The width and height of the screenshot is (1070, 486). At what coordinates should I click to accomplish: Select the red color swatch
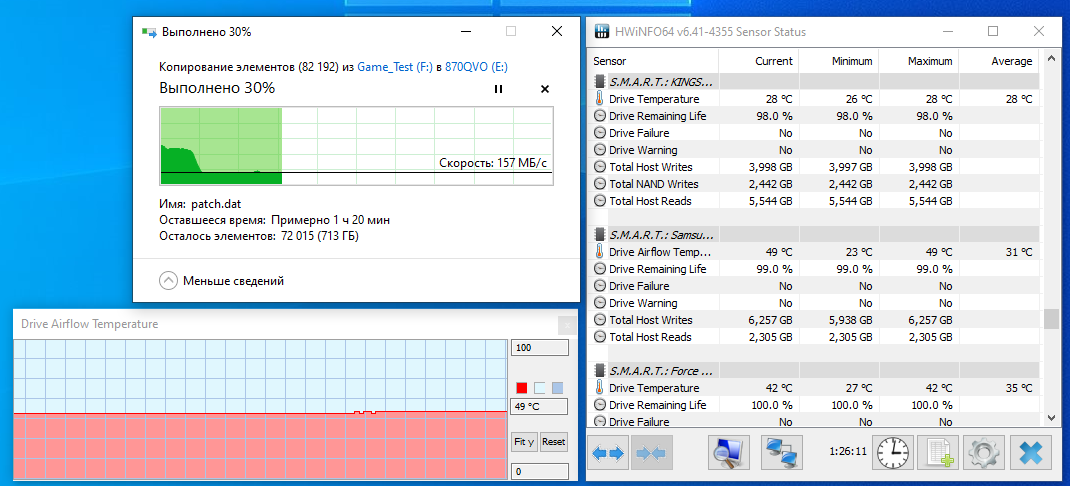(x=522, y=388)
